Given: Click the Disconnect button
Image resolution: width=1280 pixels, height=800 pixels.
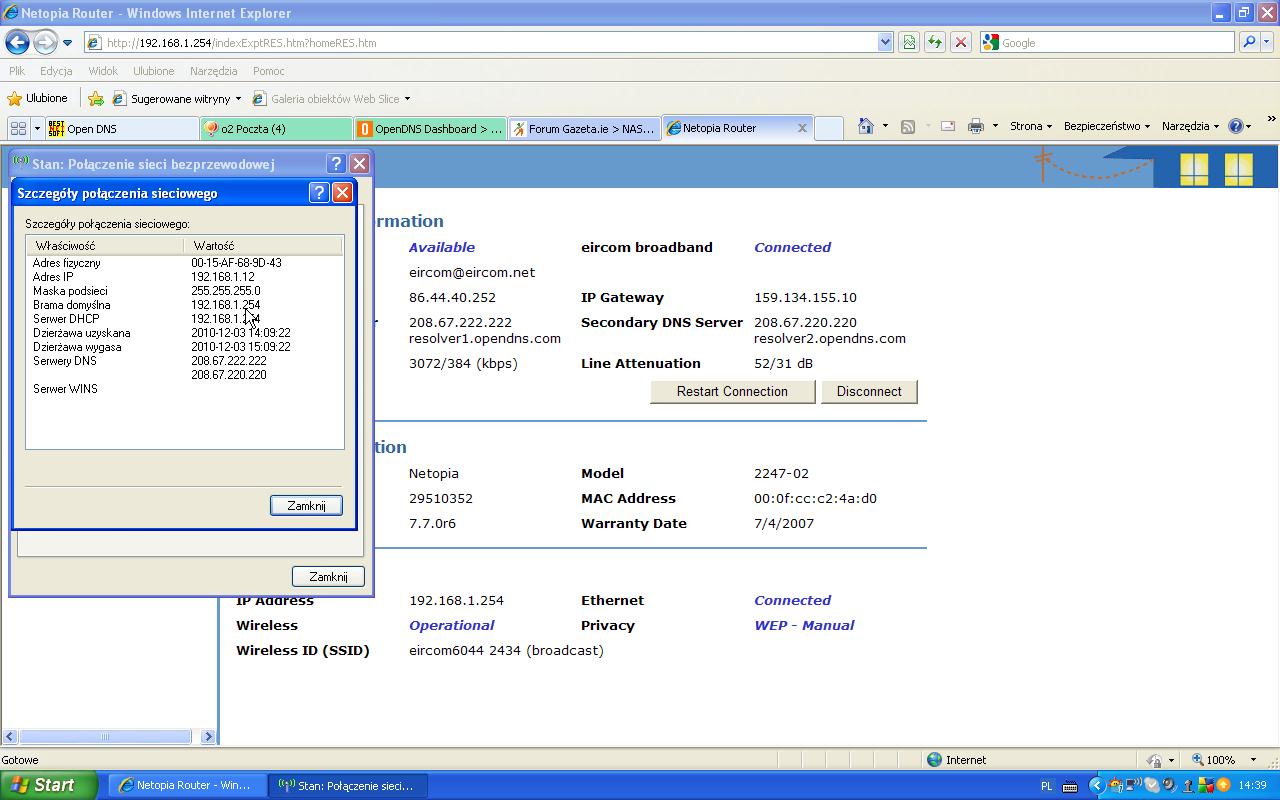Looking at the screenshot, I should [869, 391].
